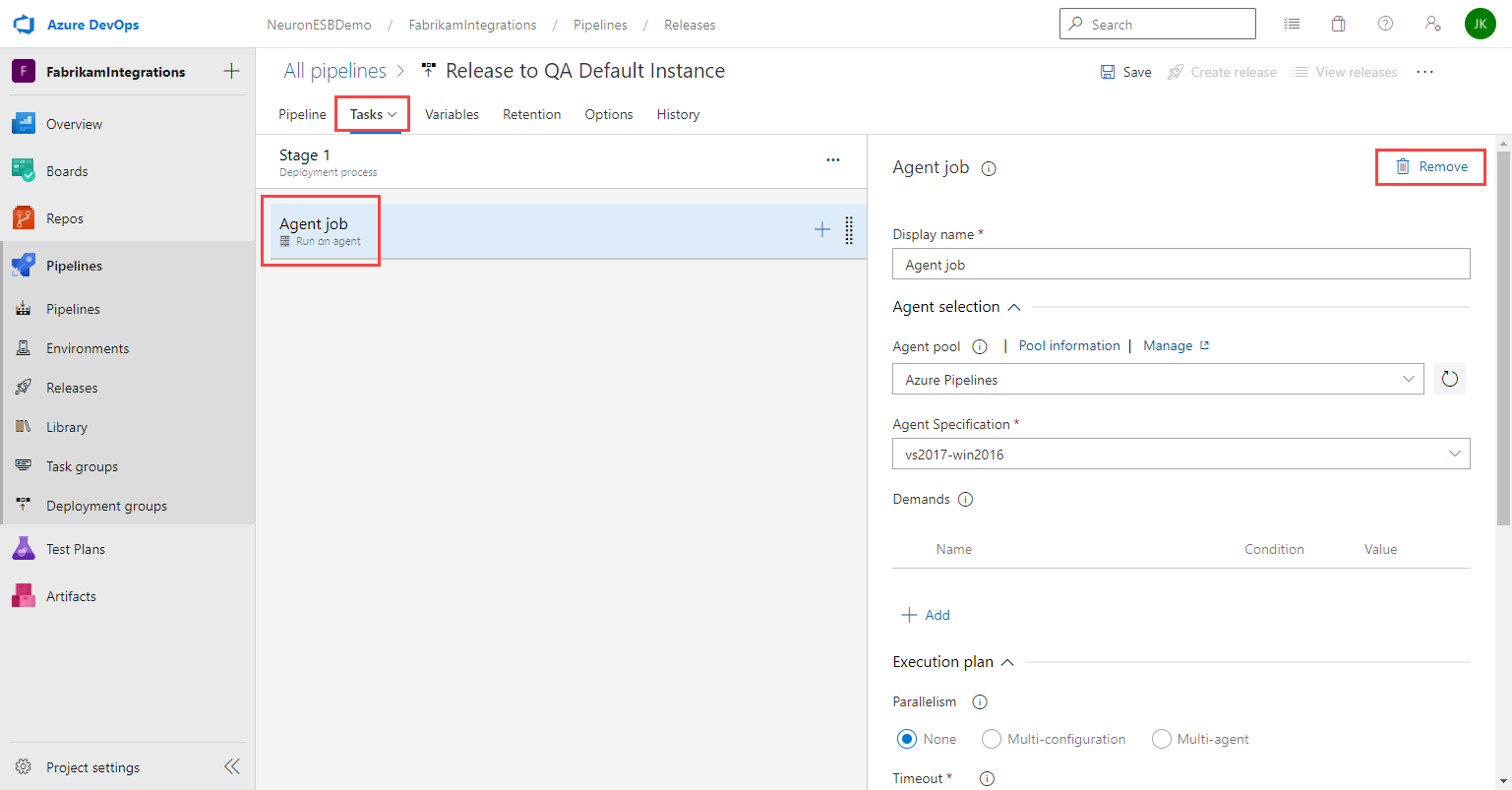Go to Deployment groups under Pipelines
The height and width of the screenshot is (790, 1512).
click(106, 506)
